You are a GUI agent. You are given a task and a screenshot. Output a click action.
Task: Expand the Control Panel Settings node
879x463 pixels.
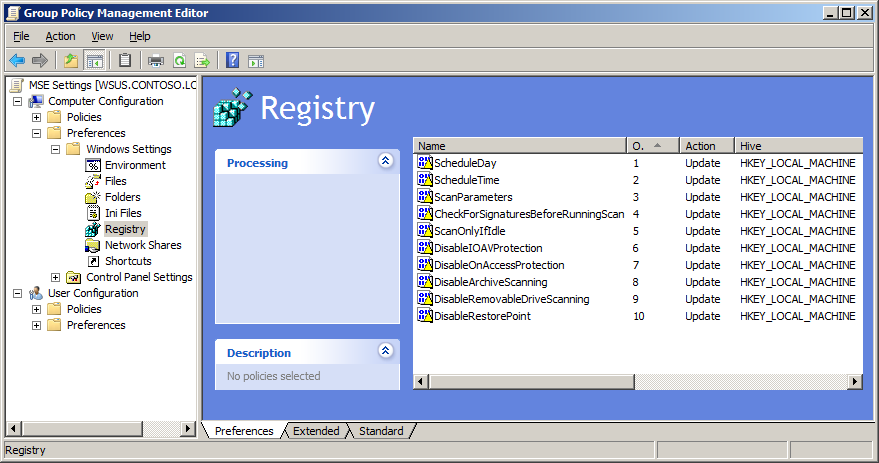(x=56, y=277)
